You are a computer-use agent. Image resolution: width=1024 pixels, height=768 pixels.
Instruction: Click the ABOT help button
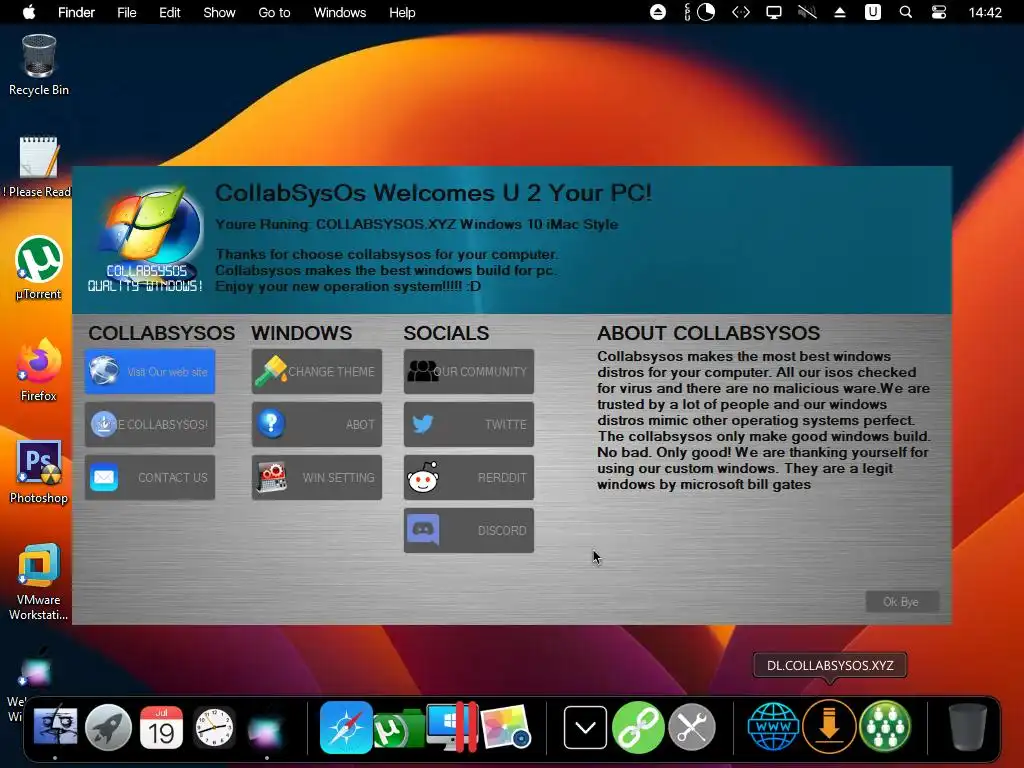point(317,424)
